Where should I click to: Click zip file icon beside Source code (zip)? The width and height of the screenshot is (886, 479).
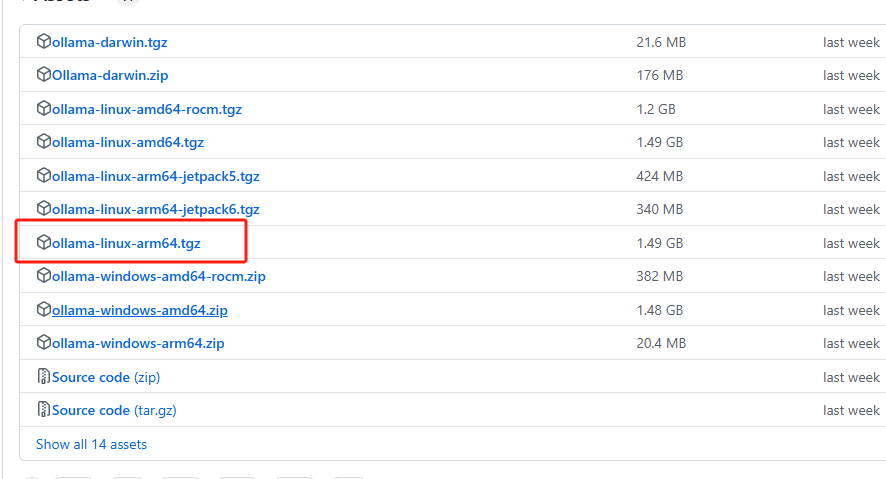coord(44,376)
